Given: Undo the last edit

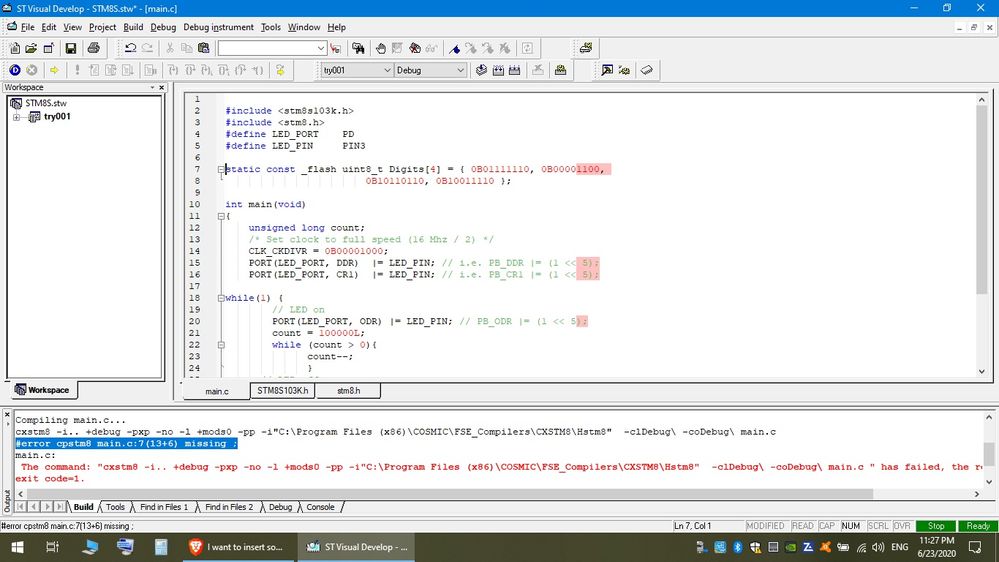Looking at the screenshot, I should [131, 48].
